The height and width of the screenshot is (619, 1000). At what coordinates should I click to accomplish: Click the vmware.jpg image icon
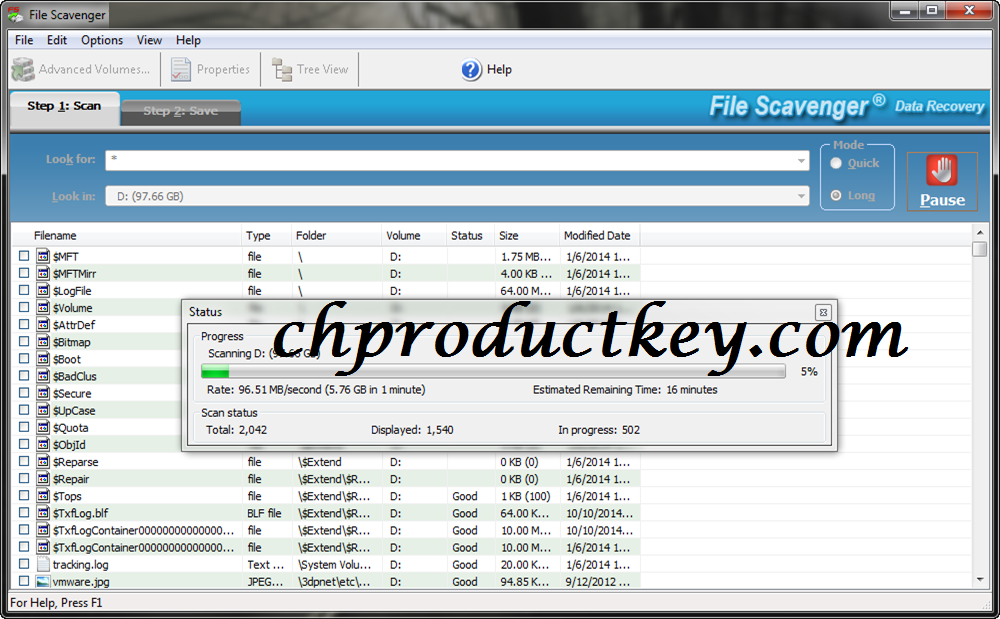pos(43,581)
